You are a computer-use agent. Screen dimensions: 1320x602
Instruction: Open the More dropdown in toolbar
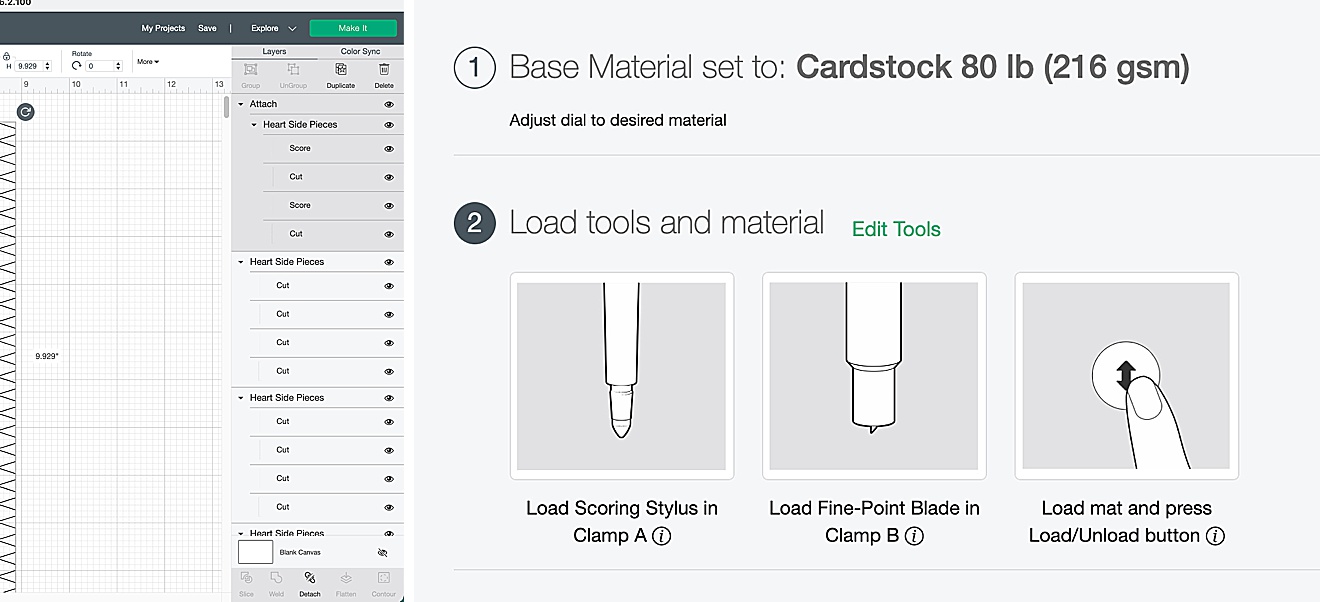coord(148,62)
